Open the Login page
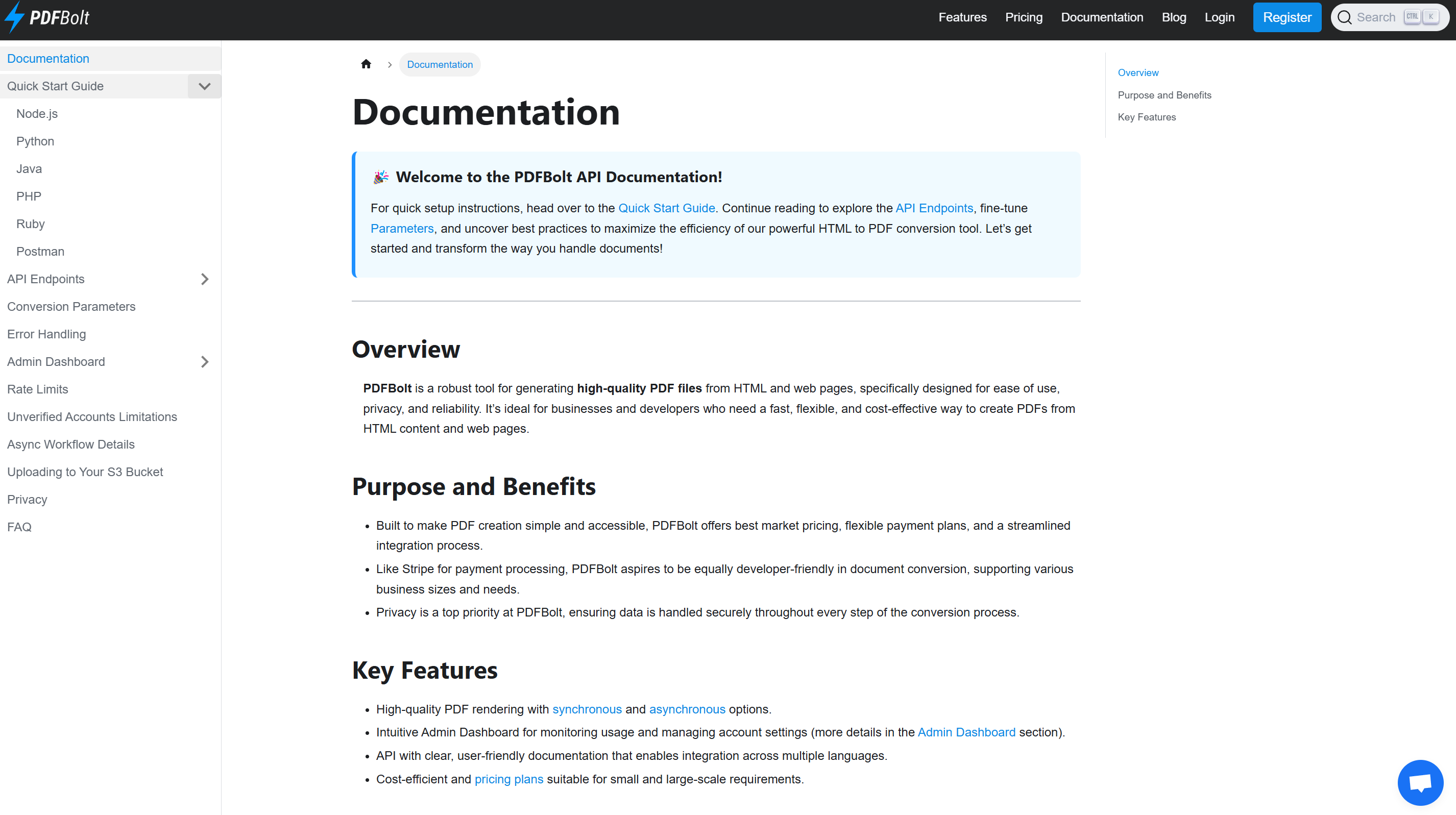Viewport: 1456px width, 815px height. click(x=1219, y=17)
